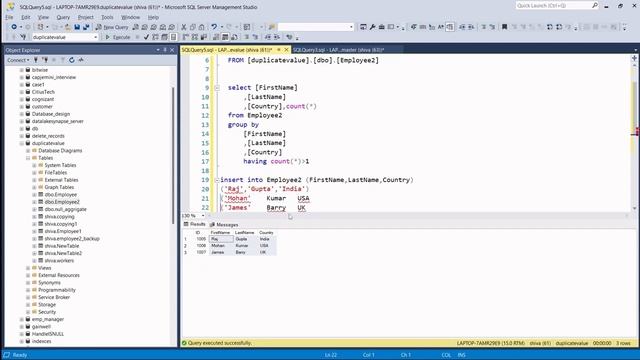This screenshot has height=360, width=640.
Task: Click Uncomment selected lines icon
Action: tap(256, 37)
